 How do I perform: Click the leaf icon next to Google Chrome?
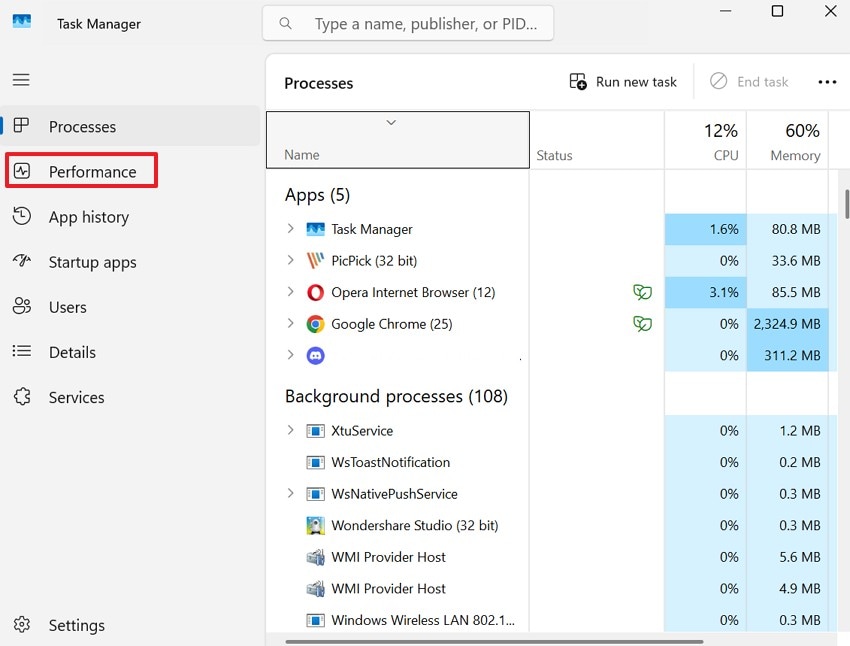pyautogui.click(x=643, y=324)
